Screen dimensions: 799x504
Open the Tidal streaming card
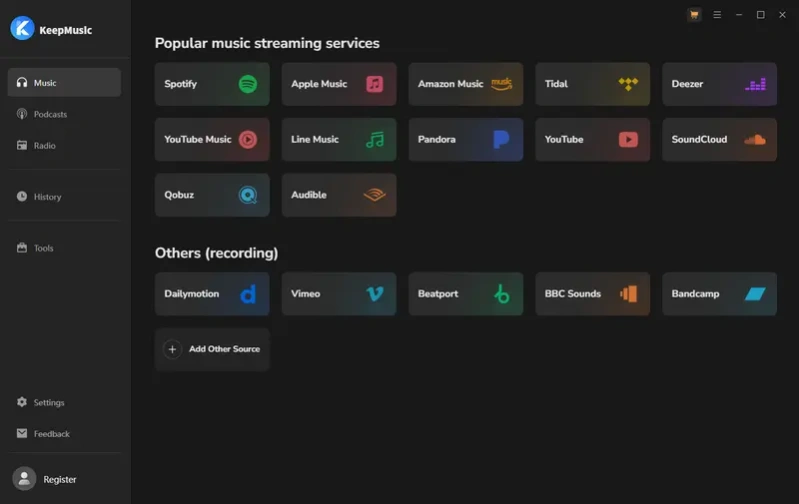click(593, 84)
